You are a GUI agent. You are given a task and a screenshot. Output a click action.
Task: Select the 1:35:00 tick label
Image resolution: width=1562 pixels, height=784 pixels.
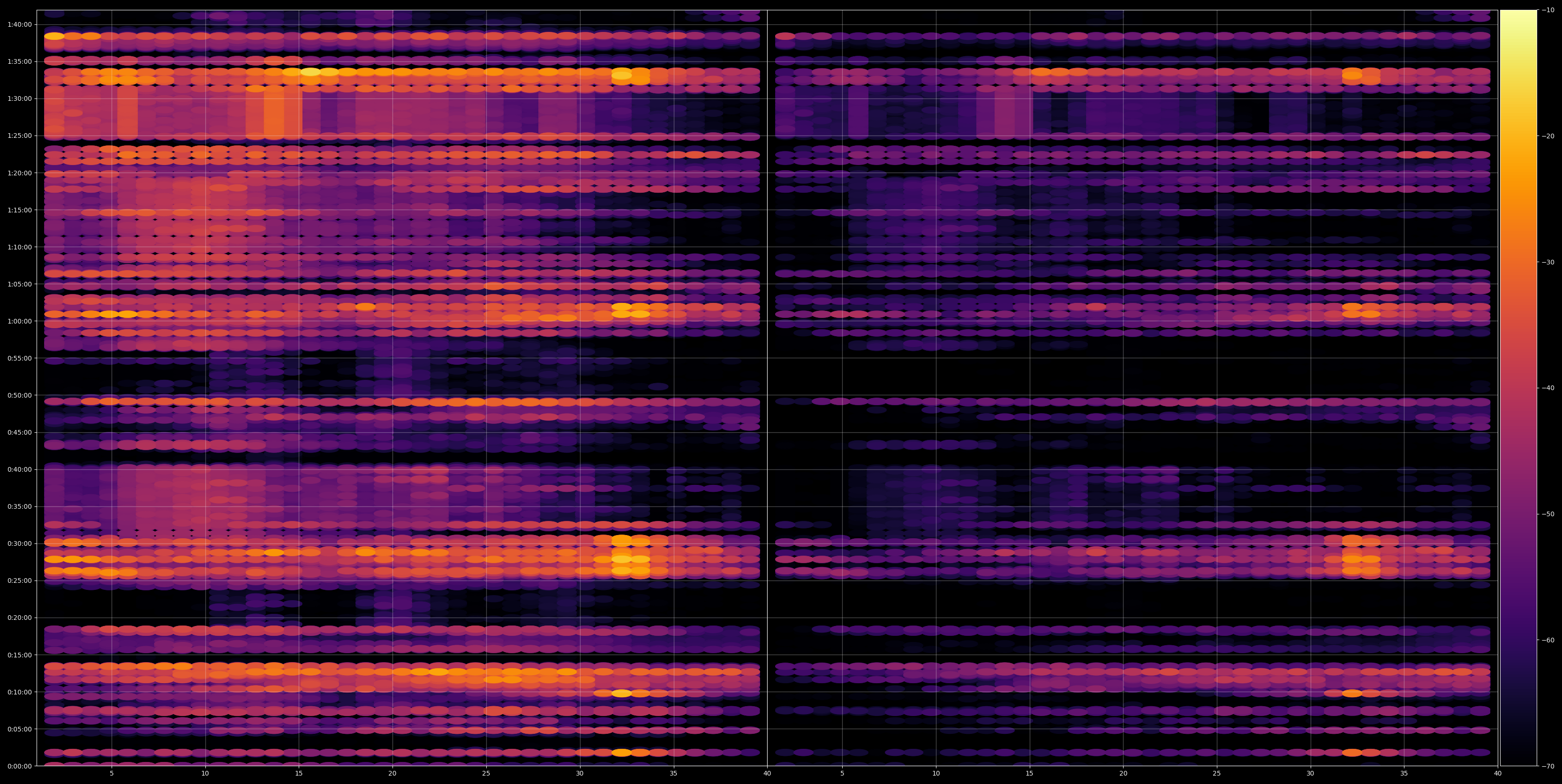pyautogui.click(x=19, y=61)
